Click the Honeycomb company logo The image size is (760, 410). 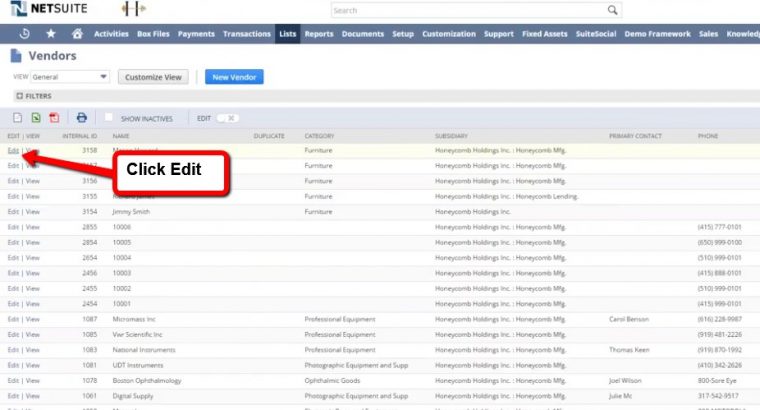pyautogui.click(x=133, y=8)
